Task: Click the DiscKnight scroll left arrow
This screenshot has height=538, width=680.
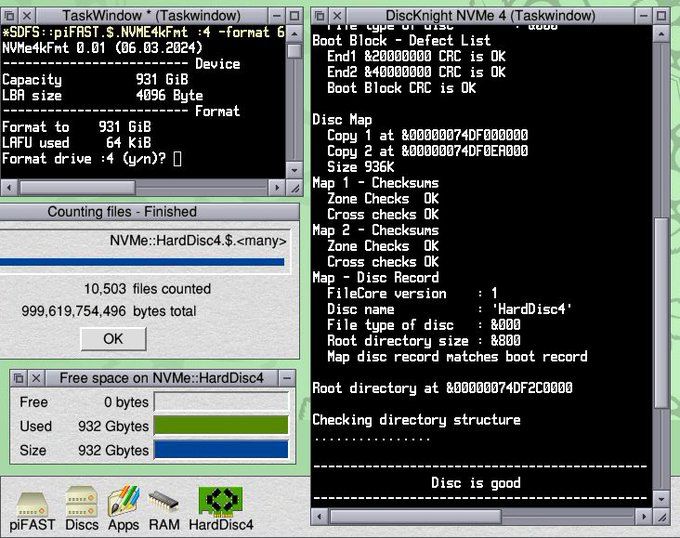Action: point(320,516)
